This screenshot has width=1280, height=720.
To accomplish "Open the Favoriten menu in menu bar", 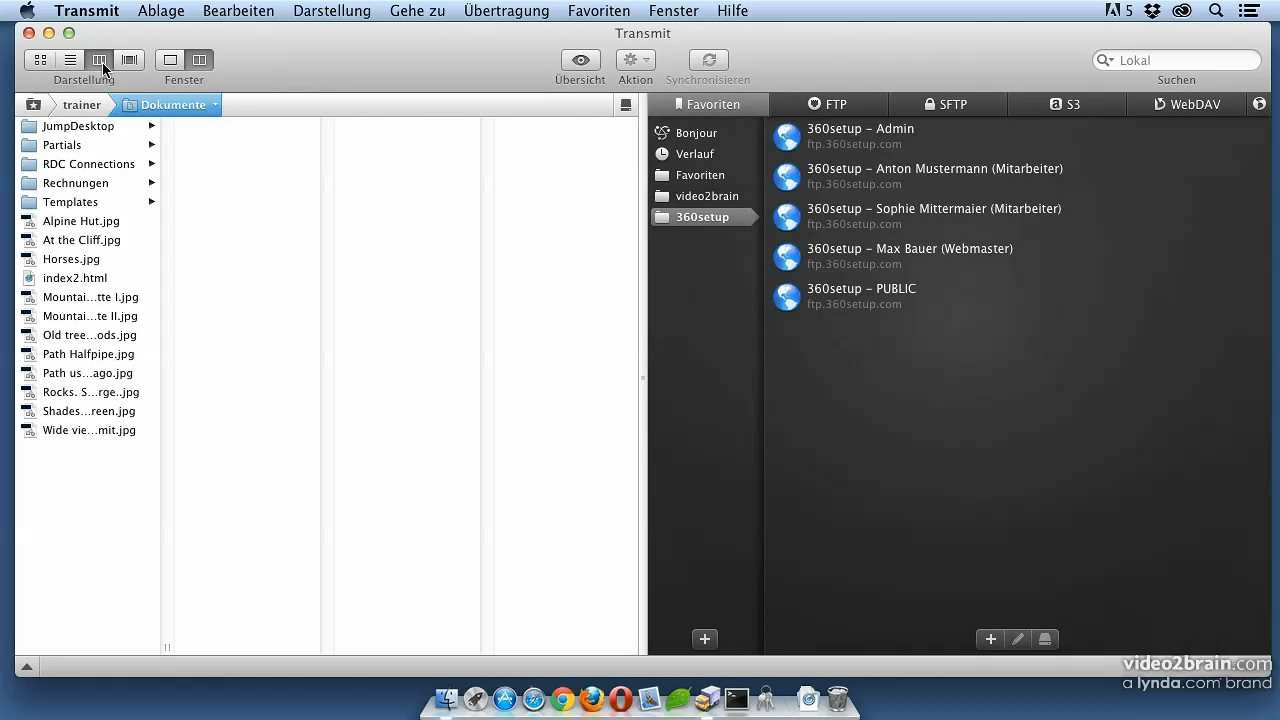I will coord(599,11).
